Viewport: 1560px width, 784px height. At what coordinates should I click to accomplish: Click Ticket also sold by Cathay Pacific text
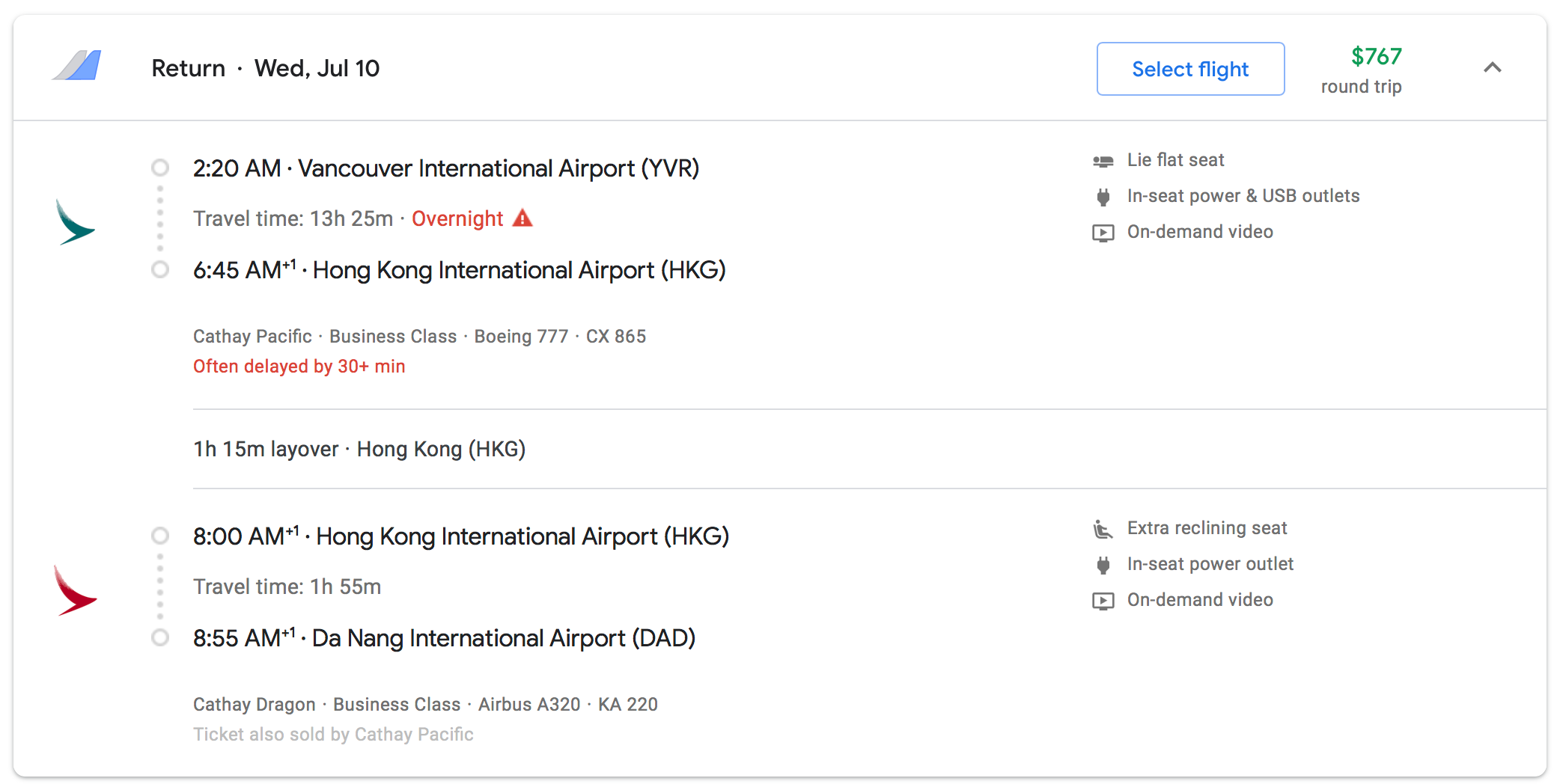point(333,735)
